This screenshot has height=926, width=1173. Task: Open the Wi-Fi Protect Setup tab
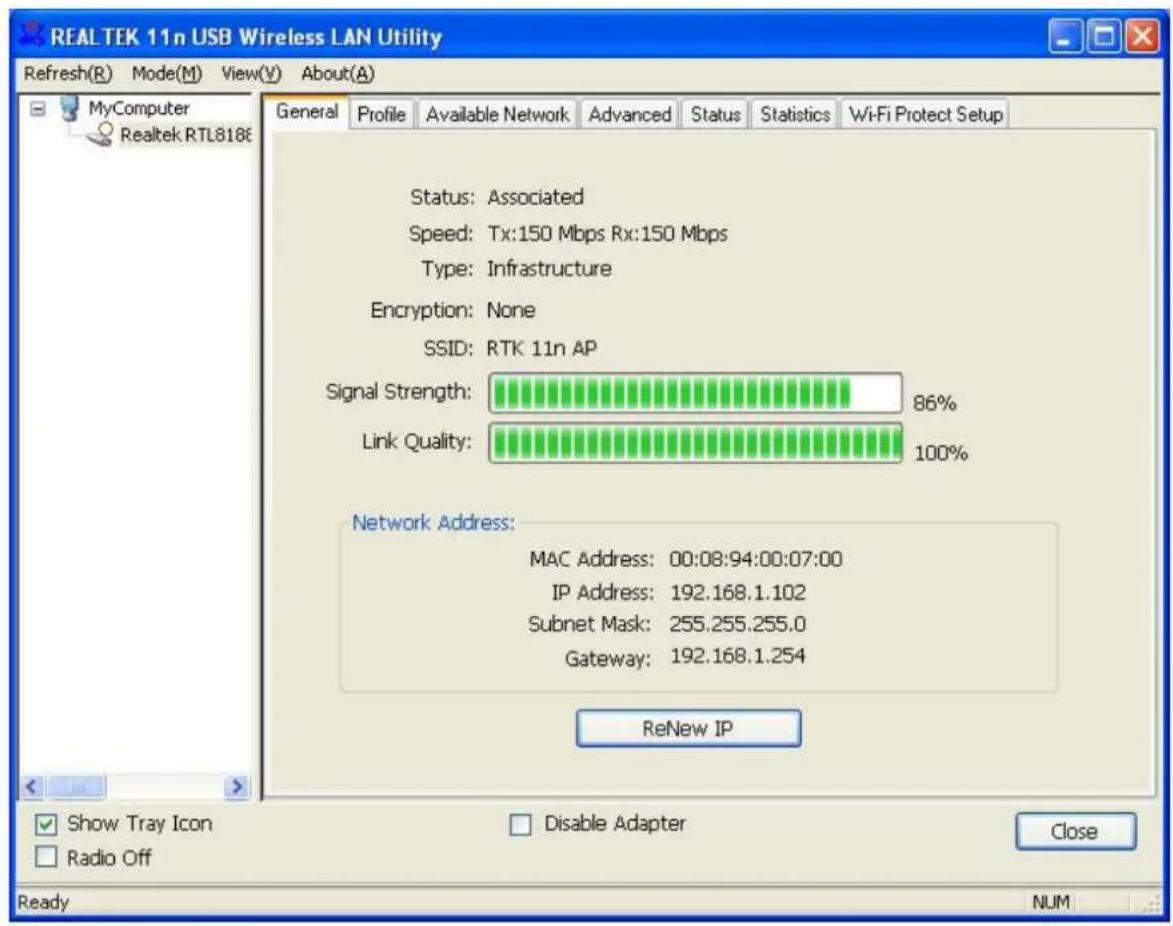(x=925, y=114)
